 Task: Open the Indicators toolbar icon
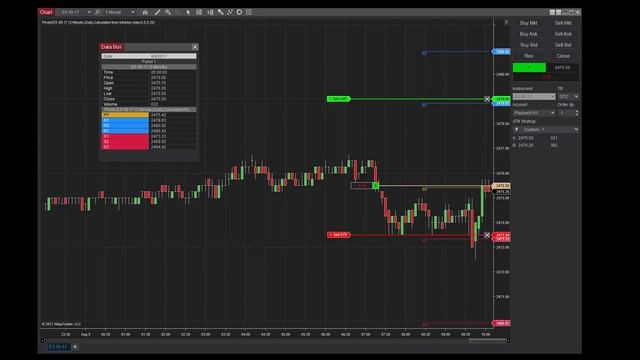point(220,12)
